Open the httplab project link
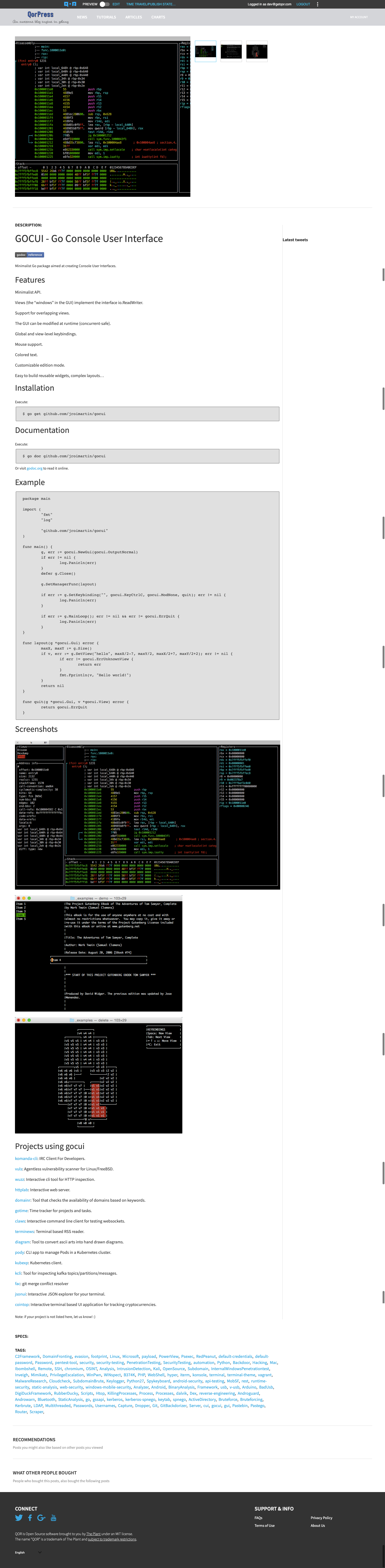 (22, 1190)
